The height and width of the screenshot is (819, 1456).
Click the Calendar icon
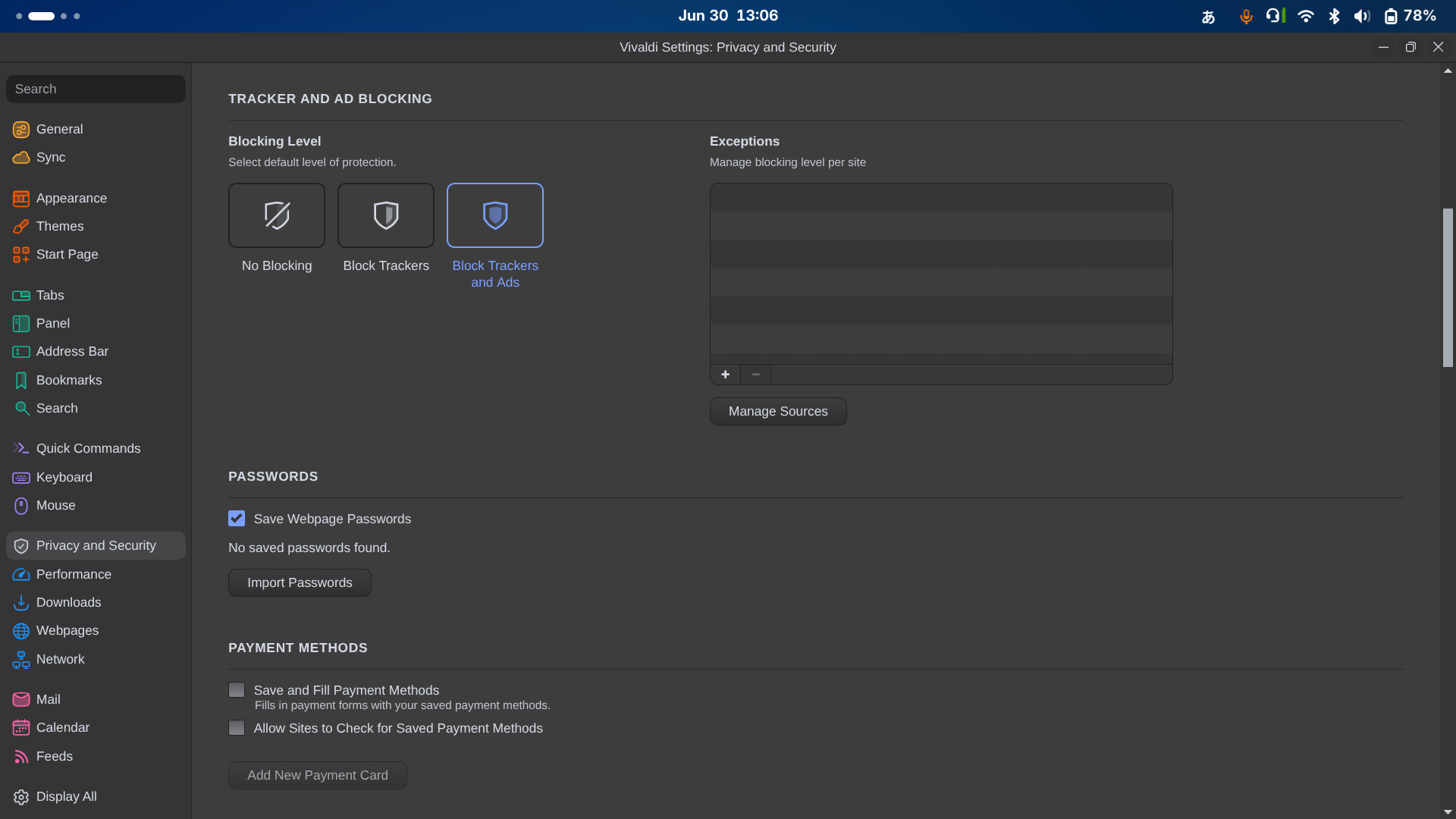tap(21, 728)
